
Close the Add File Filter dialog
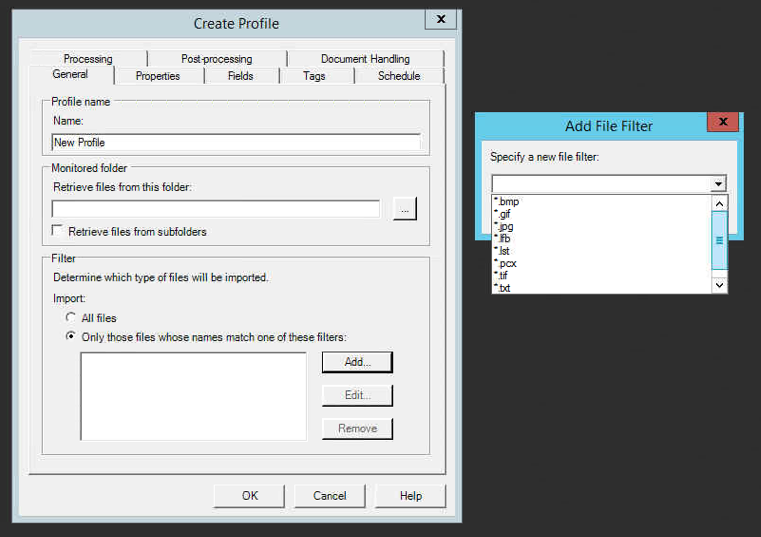[x=723, y=121]
